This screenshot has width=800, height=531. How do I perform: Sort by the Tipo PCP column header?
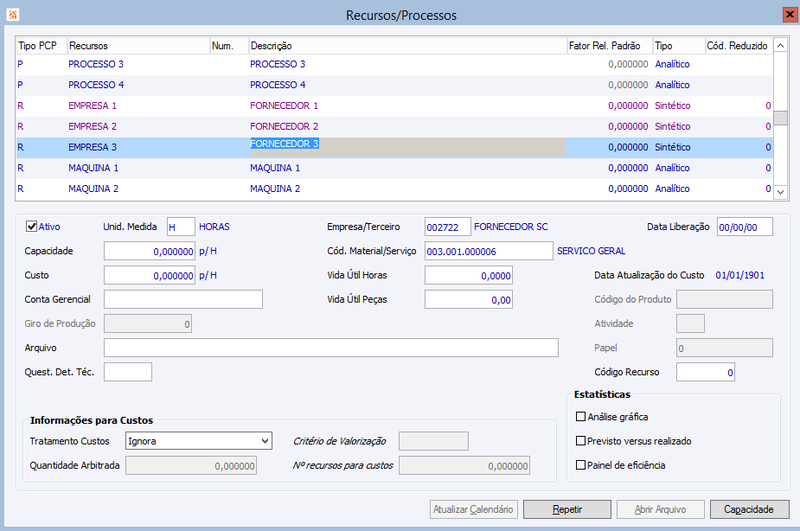click(x=40, y=46)
